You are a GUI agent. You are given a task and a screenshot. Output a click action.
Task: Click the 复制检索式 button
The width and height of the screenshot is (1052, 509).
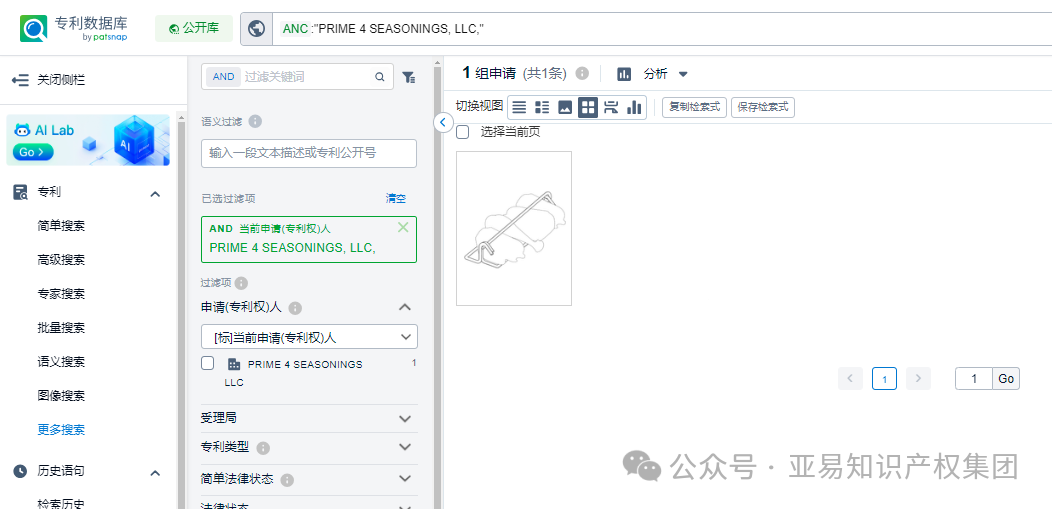[x=694, y=107]
